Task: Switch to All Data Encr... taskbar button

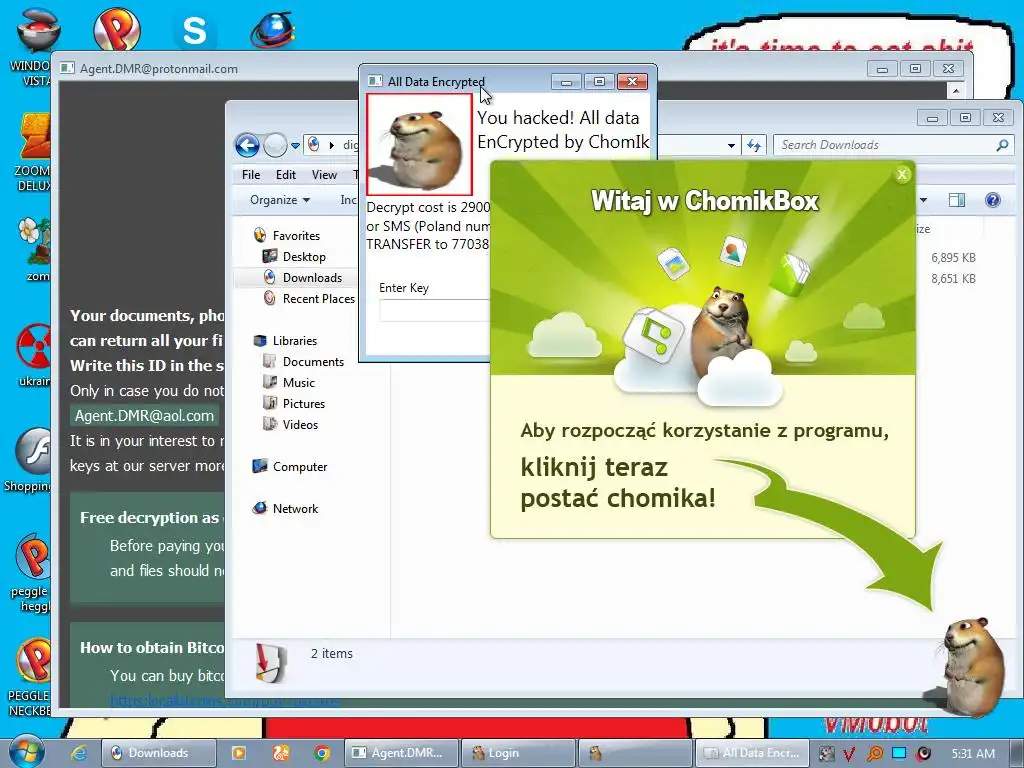Action: [x=752, y=753]
